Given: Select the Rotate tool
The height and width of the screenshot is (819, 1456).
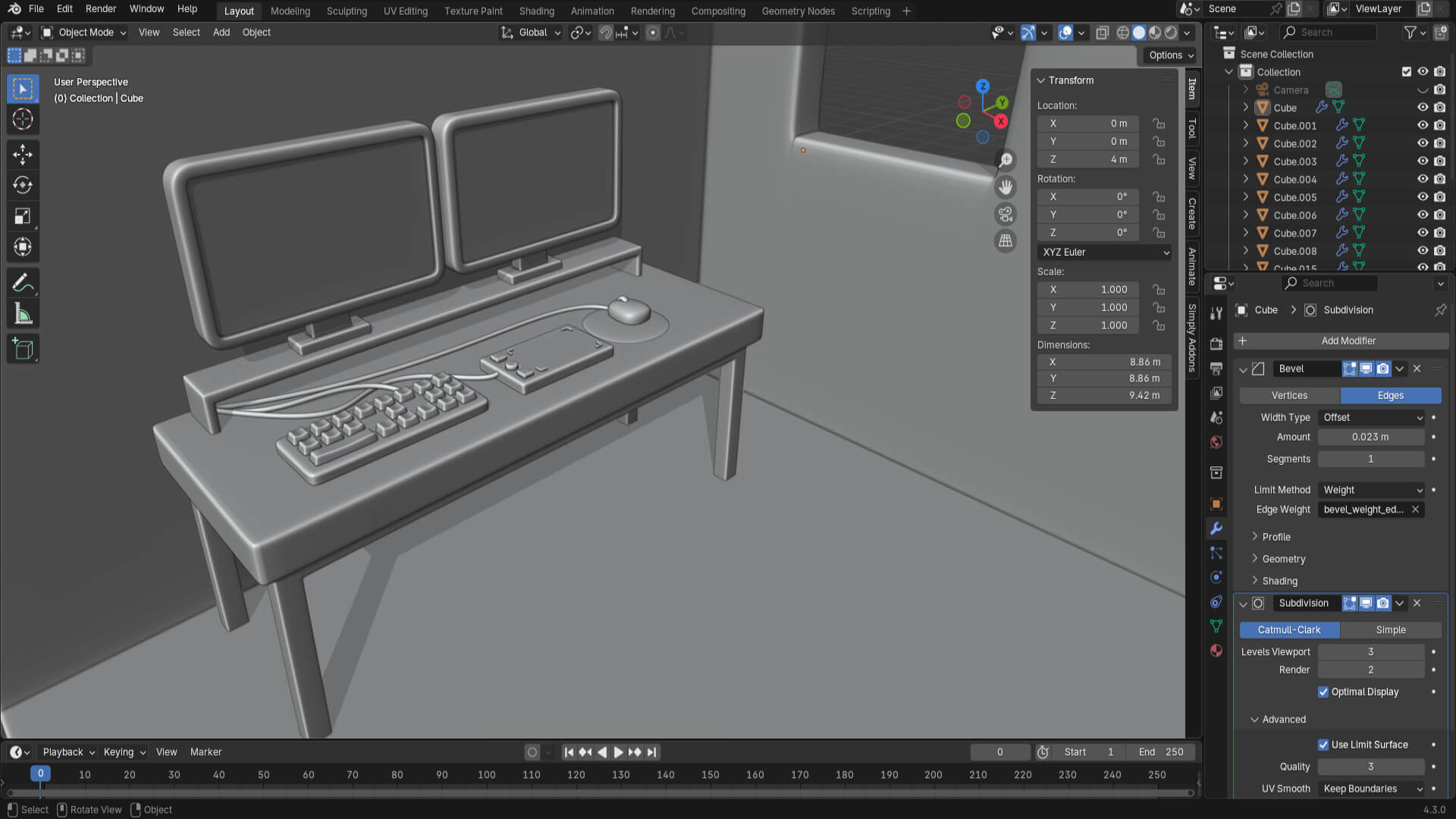Looking at the screenshot, I should [23, 185].
